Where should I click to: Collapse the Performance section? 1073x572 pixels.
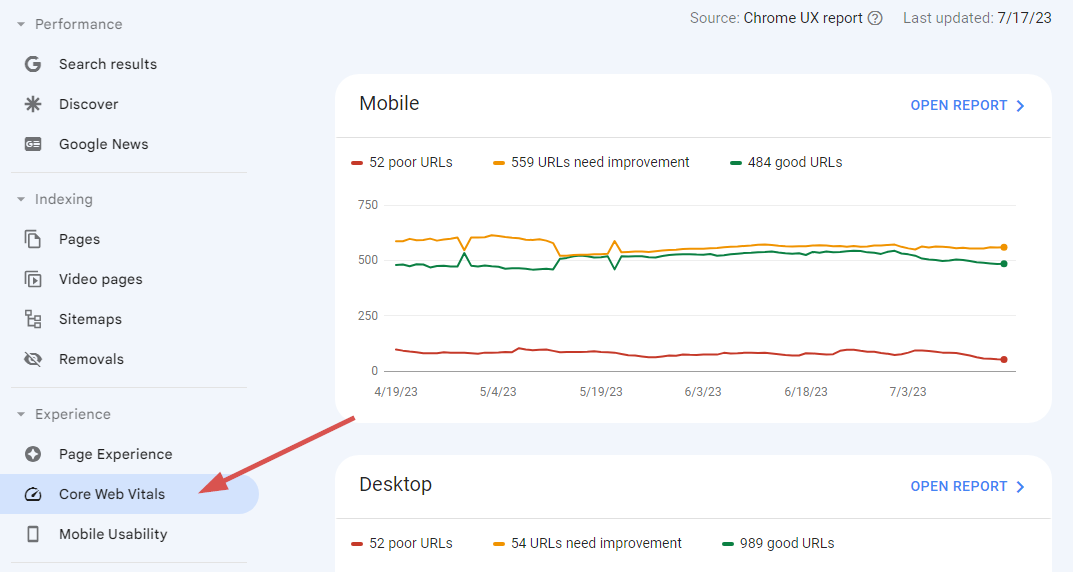click(x=21, y=24)
